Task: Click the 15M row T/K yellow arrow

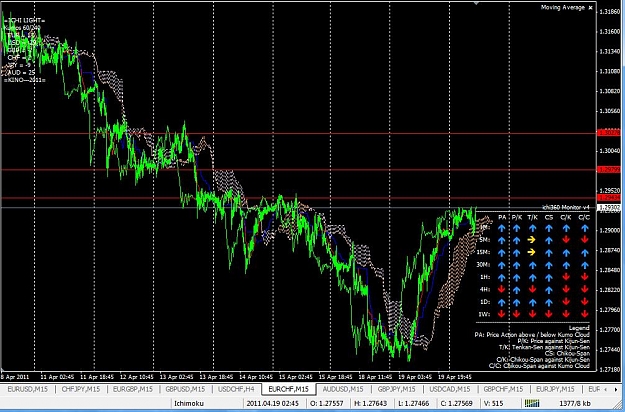Action: tap(532, 252)
